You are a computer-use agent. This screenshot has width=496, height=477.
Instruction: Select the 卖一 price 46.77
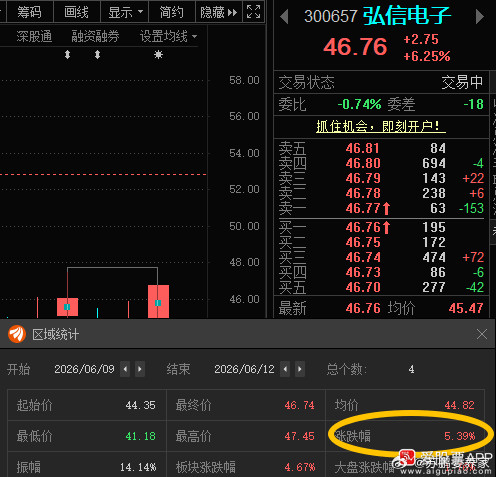coord(363,208)
